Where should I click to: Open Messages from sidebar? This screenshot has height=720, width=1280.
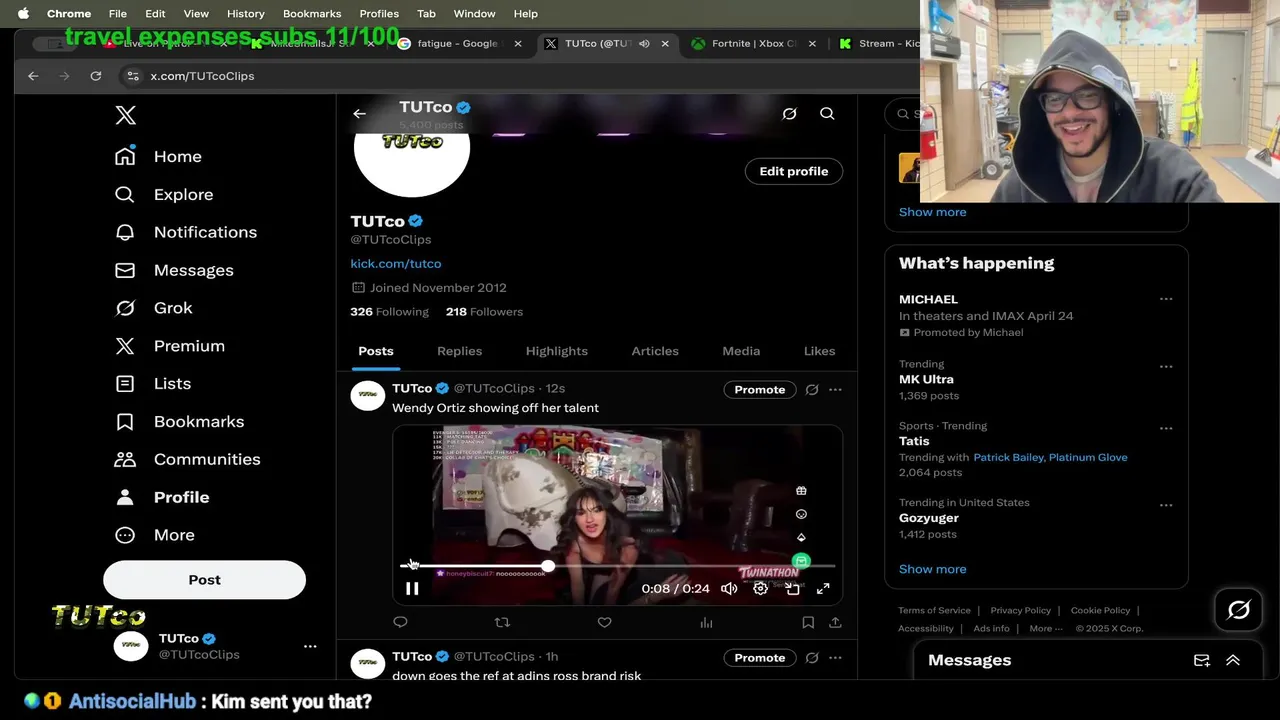point(174,270)
